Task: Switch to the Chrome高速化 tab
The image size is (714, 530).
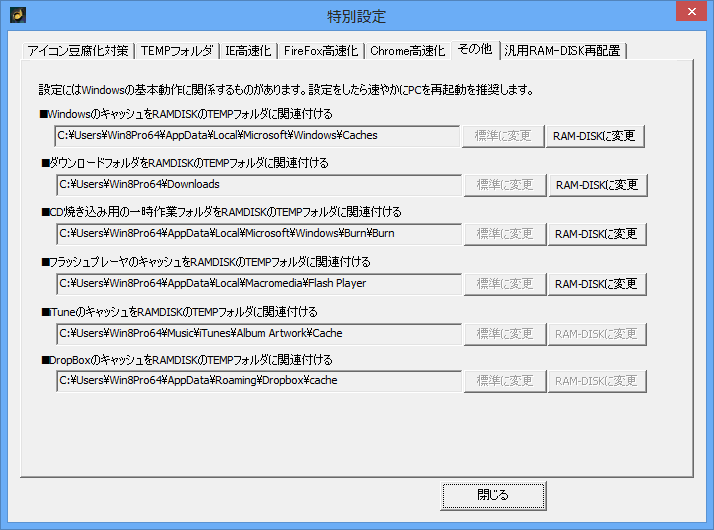Action: click(x=407, y=50)
